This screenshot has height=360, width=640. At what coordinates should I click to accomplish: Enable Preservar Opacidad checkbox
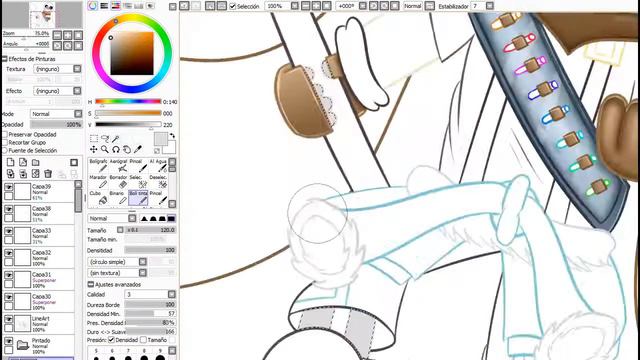[5, 134]
